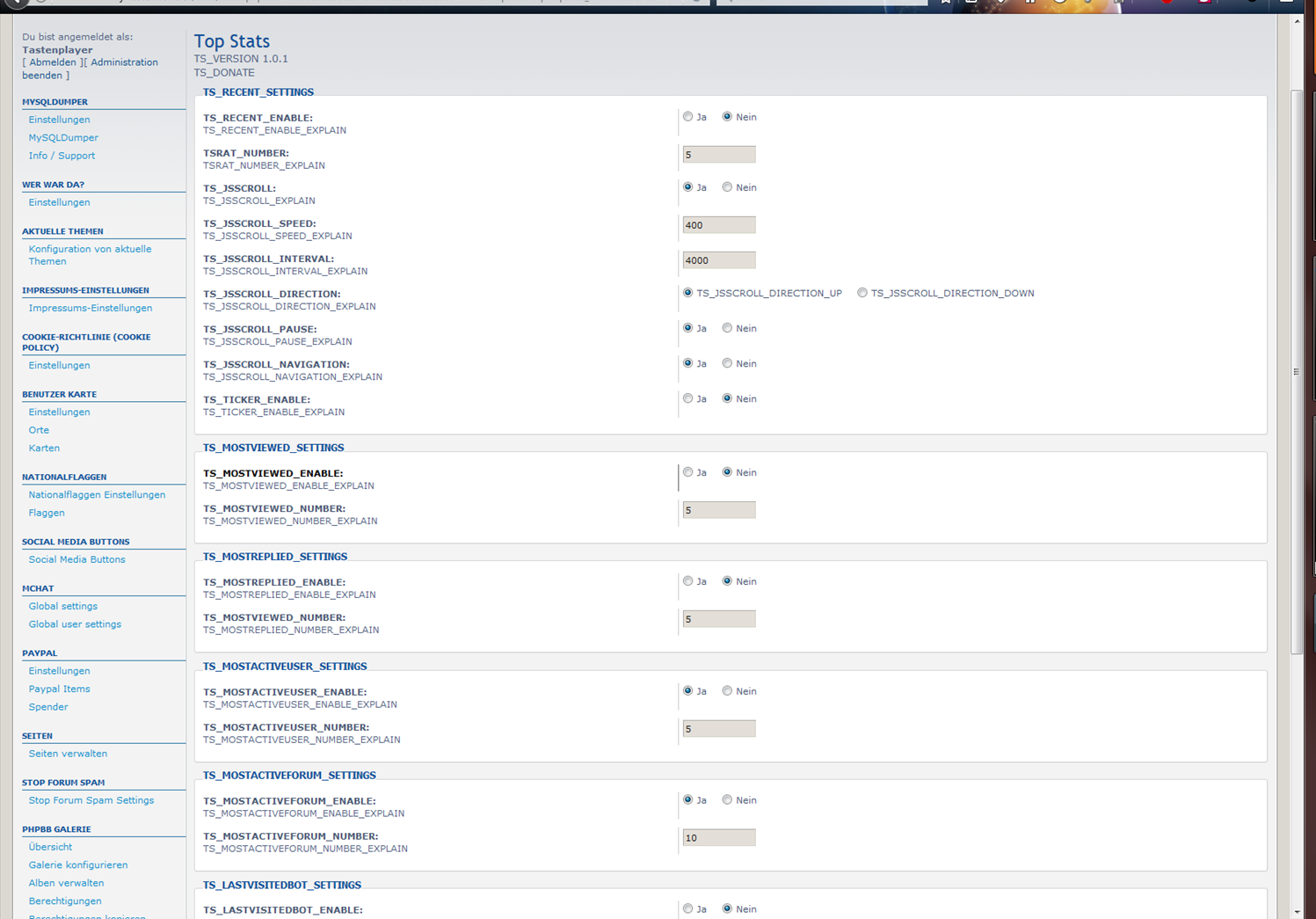Open the MySQLDumper sidebar link

(63, 138)
